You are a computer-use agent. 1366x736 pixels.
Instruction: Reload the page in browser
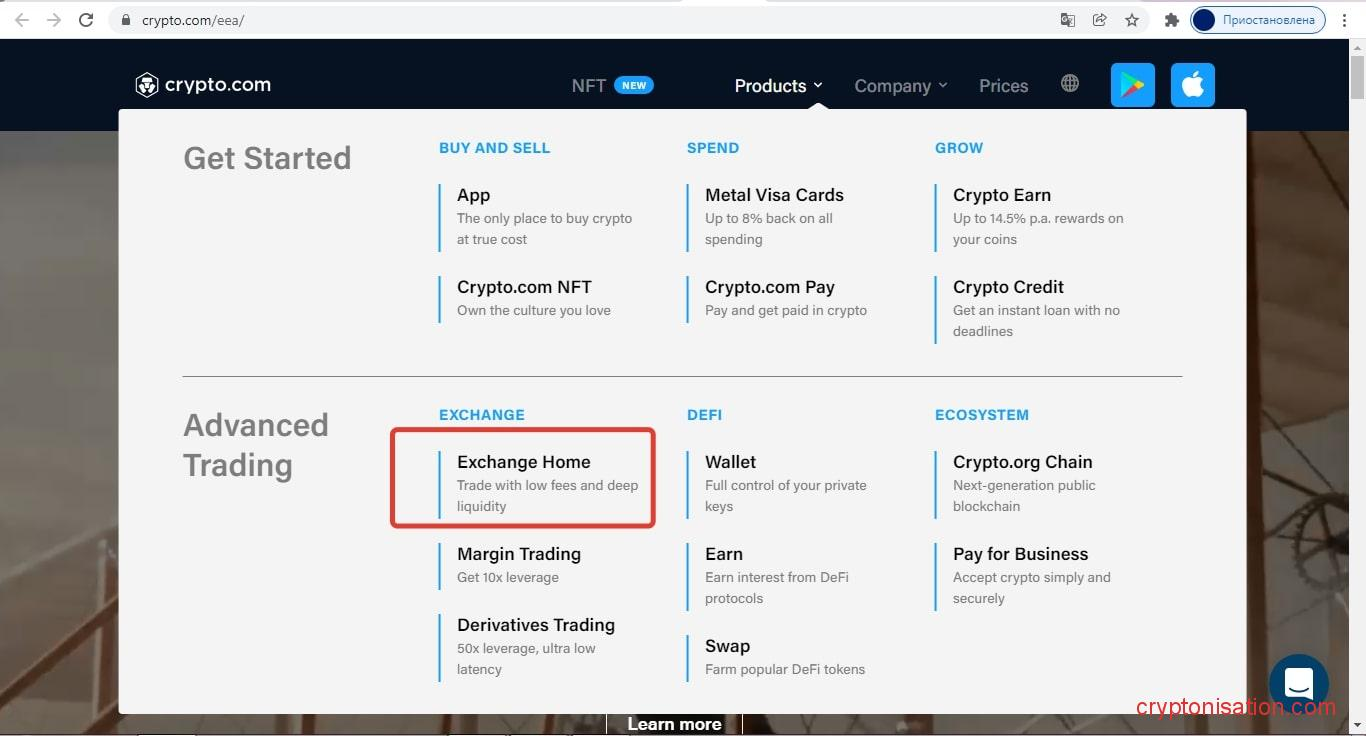click(86, 20)
